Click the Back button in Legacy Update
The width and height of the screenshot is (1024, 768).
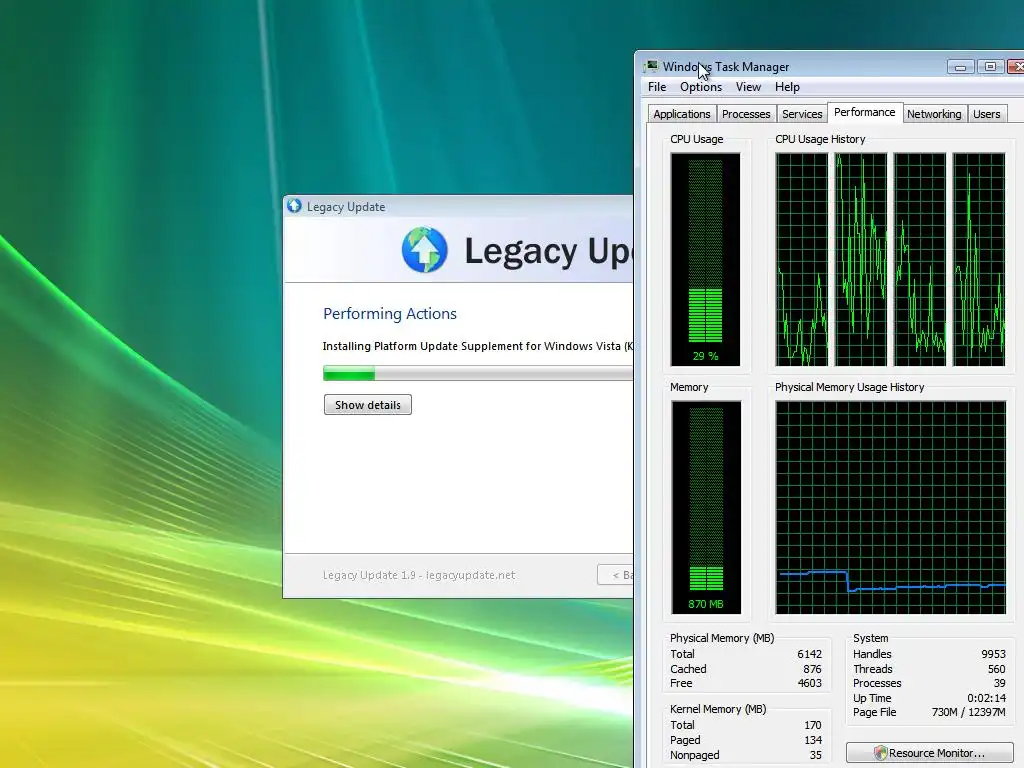(615, 575)
